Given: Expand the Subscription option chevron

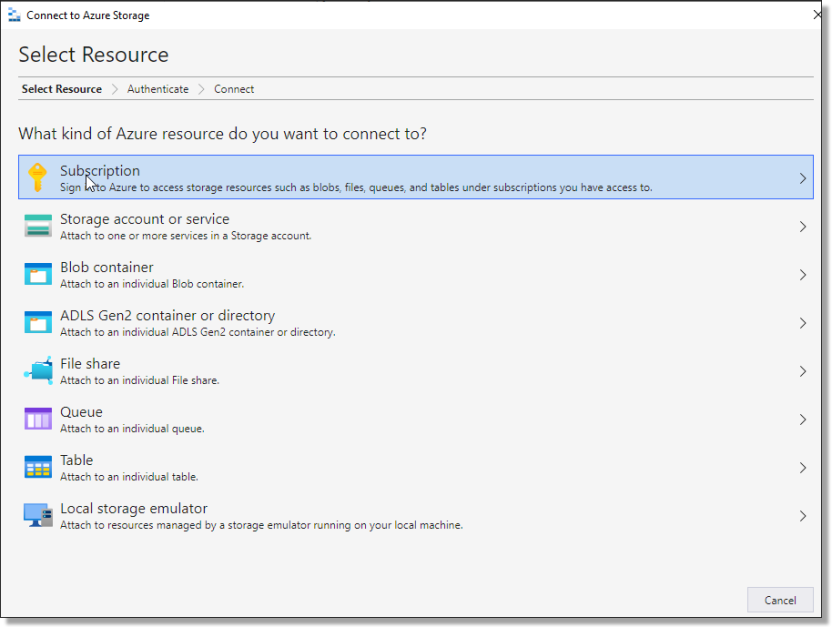Looking at the screenshot, I should (x=802, y=177).
